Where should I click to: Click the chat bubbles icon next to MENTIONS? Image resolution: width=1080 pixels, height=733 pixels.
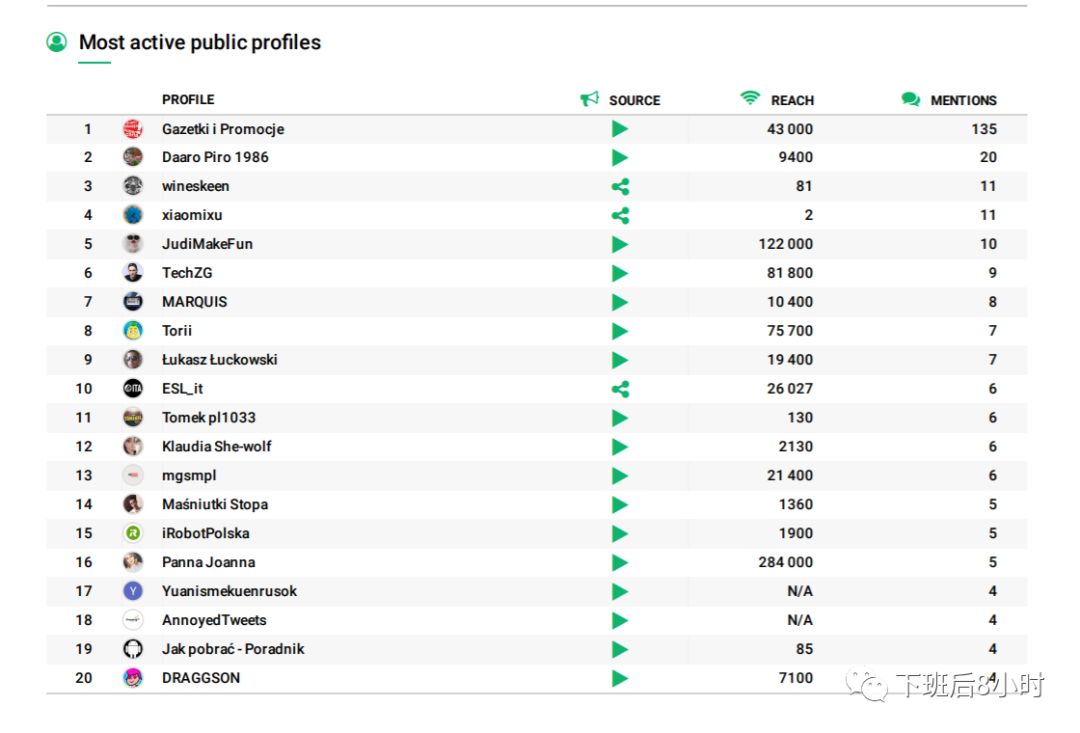[x=911, y=99]
